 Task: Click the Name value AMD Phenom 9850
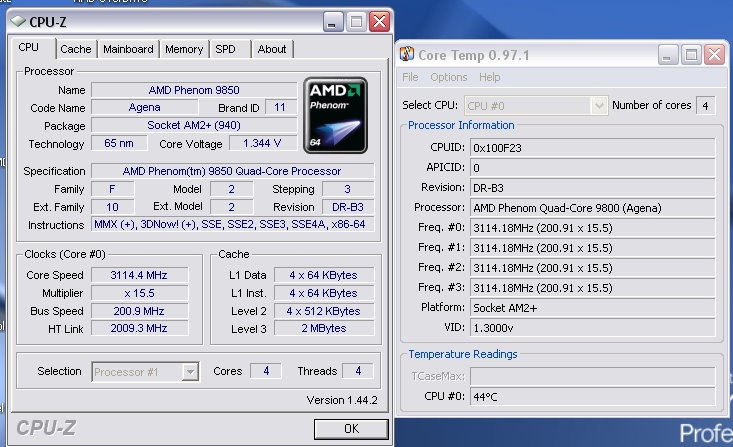pos(194,90)
